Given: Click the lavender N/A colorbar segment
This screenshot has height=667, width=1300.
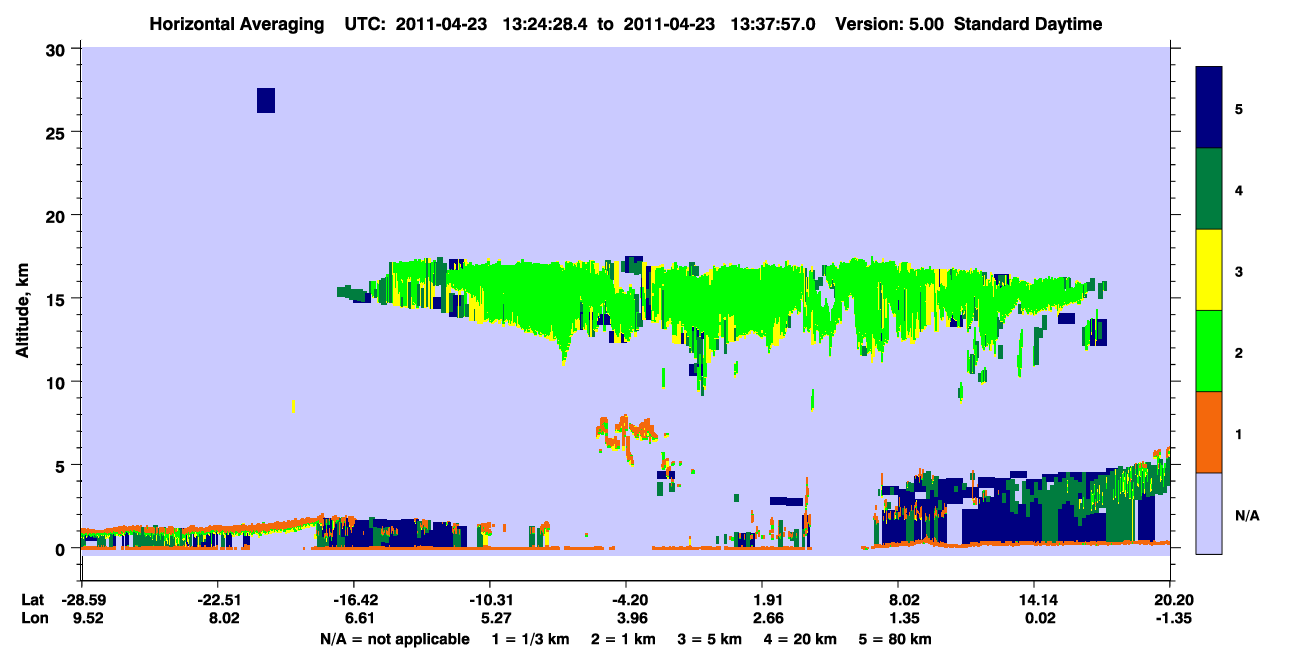Looking at the screenshot, I should click(x=1210, y=513).
